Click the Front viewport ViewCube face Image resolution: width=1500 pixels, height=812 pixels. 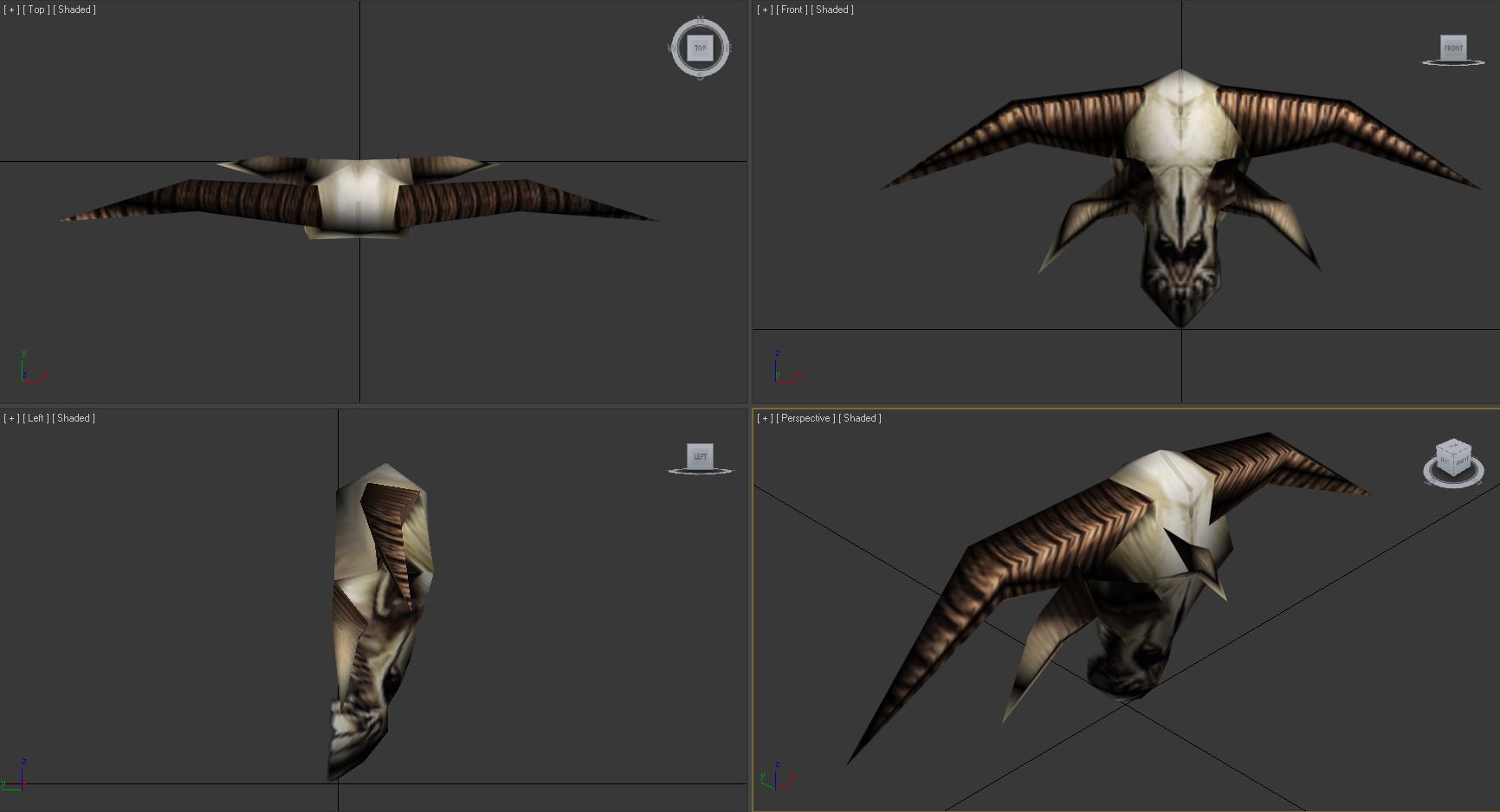tap(1453, 48)
